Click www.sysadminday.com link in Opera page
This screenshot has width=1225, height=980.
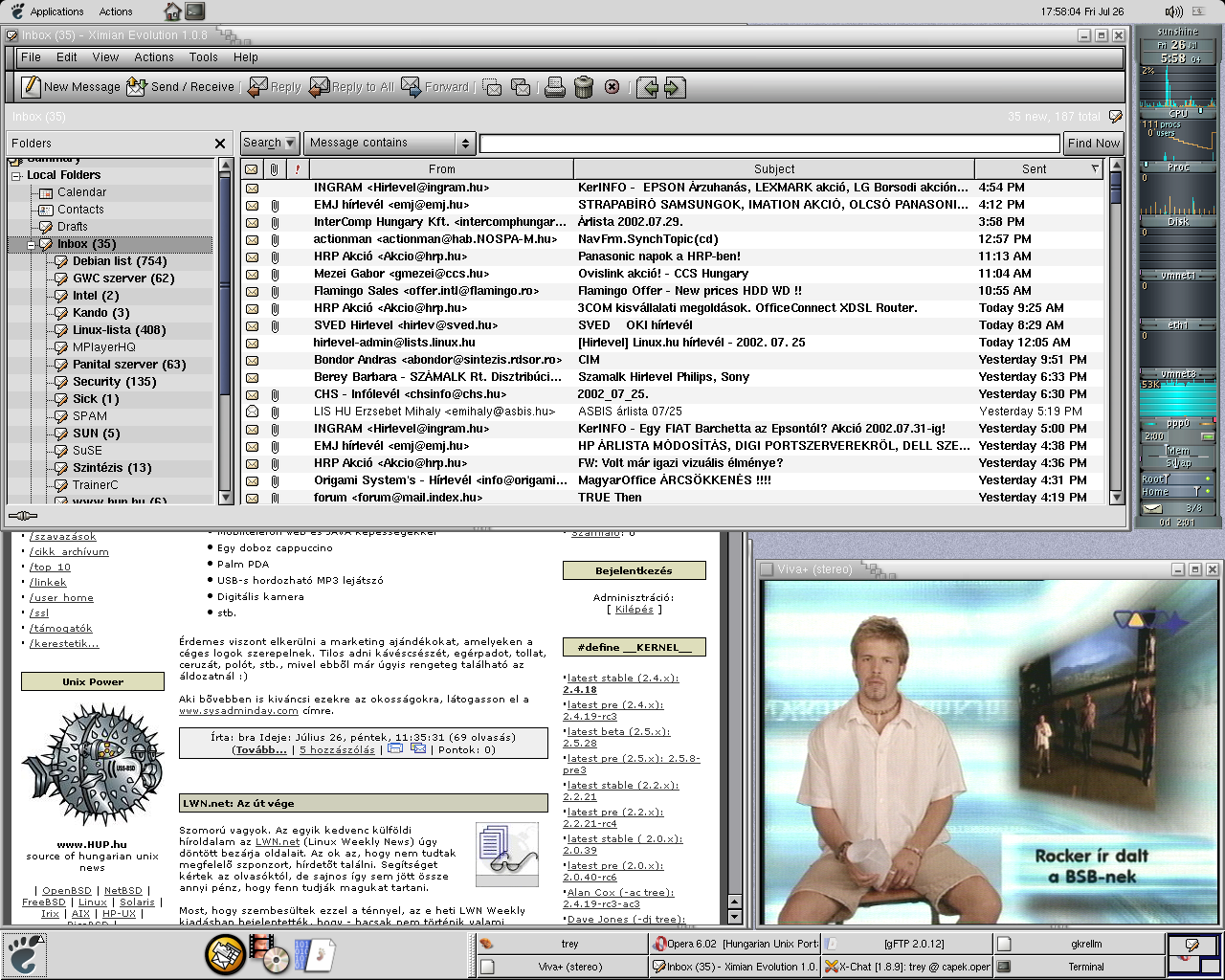coord(238,710)
